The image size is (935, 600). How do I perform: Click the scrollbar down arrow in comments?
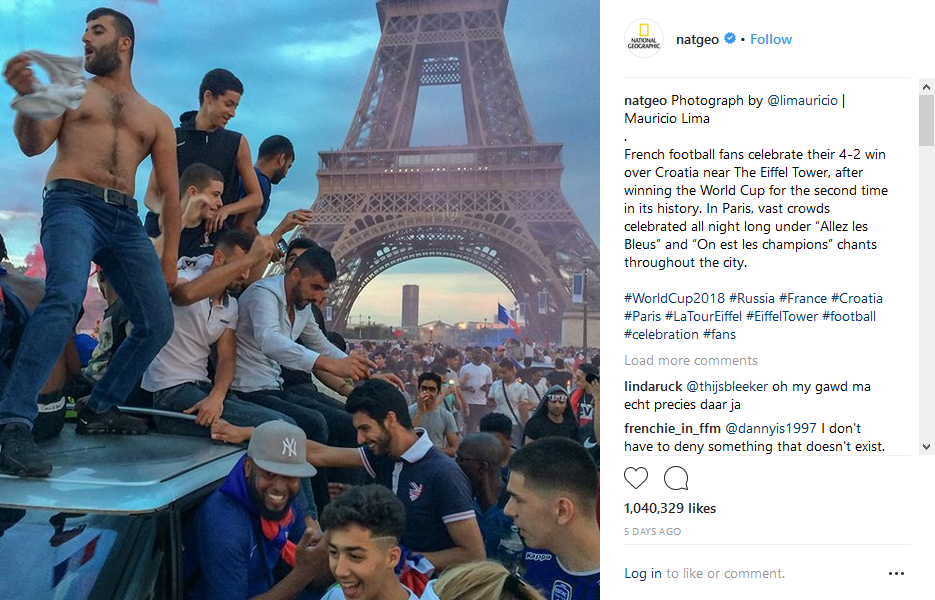[926, 447]
